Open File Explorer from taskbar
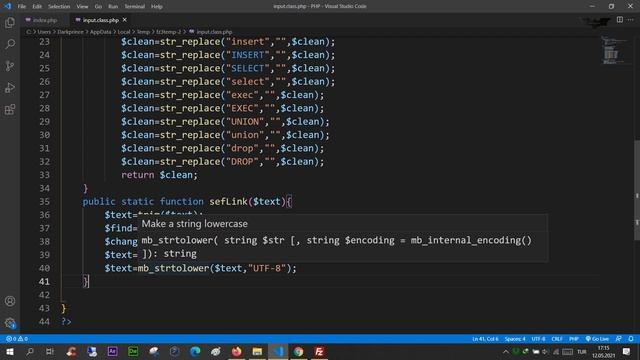 257,351
